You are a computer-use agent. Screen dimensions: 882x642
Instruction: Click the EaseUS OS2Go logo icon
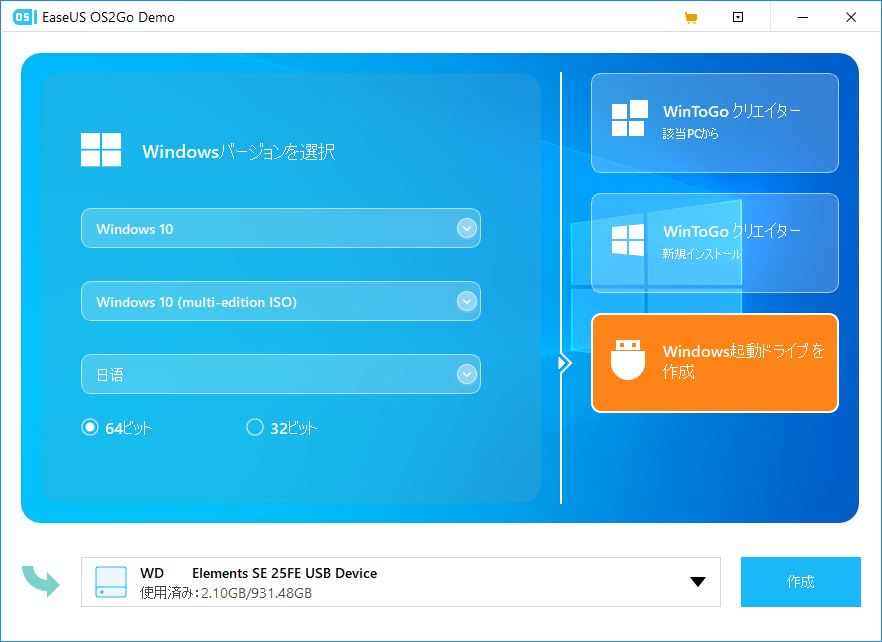23,17
